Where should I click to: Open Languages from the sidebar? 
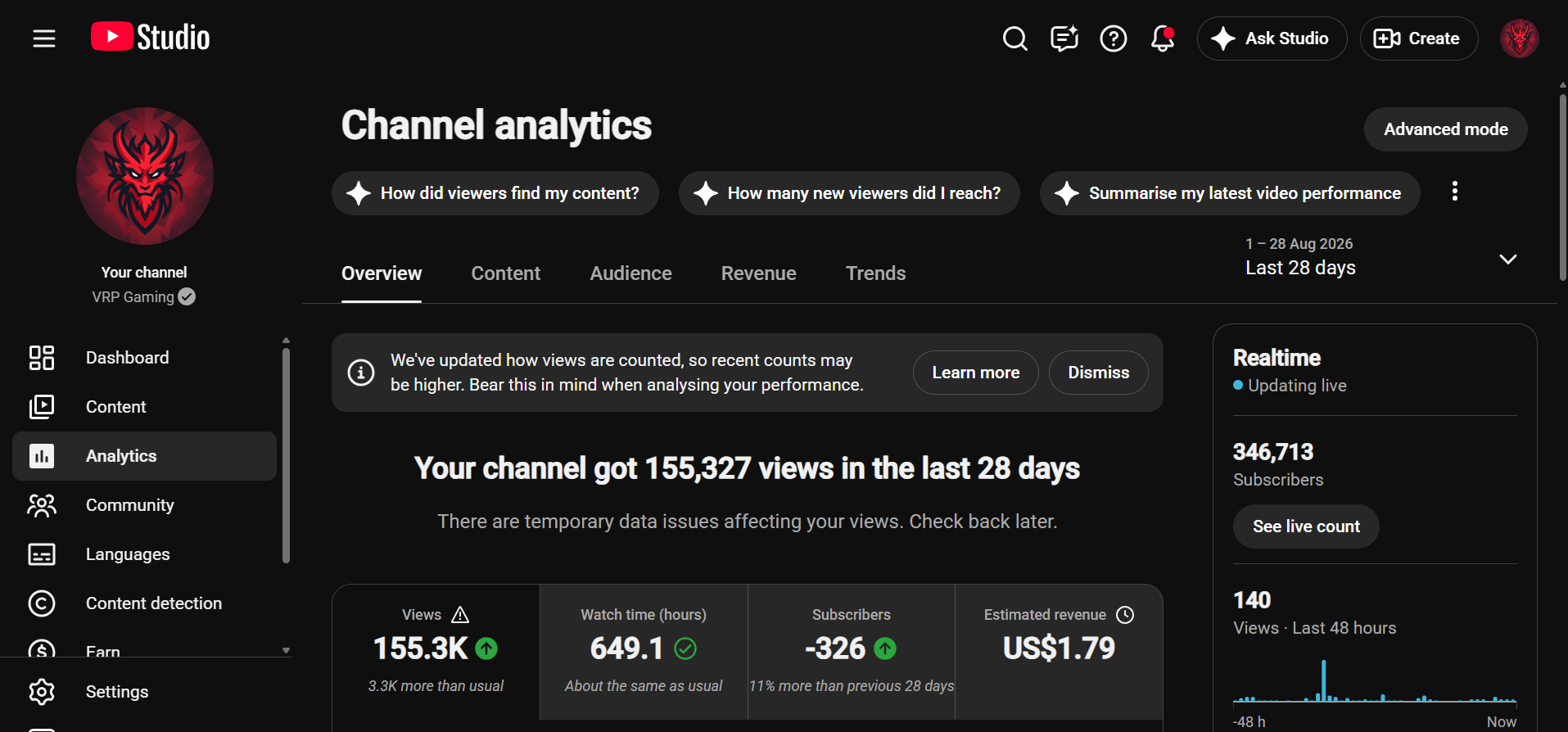145,554
